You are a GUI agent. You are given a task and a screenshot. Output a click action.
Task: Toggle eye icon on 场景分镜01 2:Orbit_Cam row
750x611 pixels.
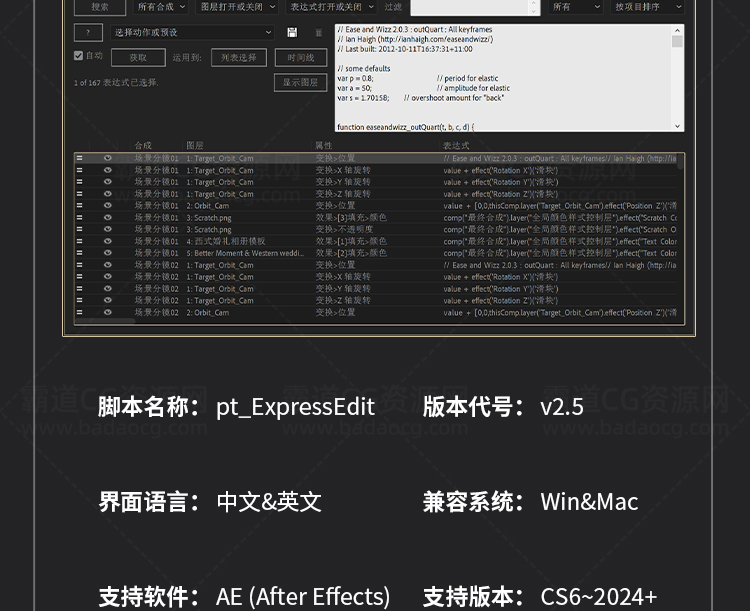tap(108, 205)
